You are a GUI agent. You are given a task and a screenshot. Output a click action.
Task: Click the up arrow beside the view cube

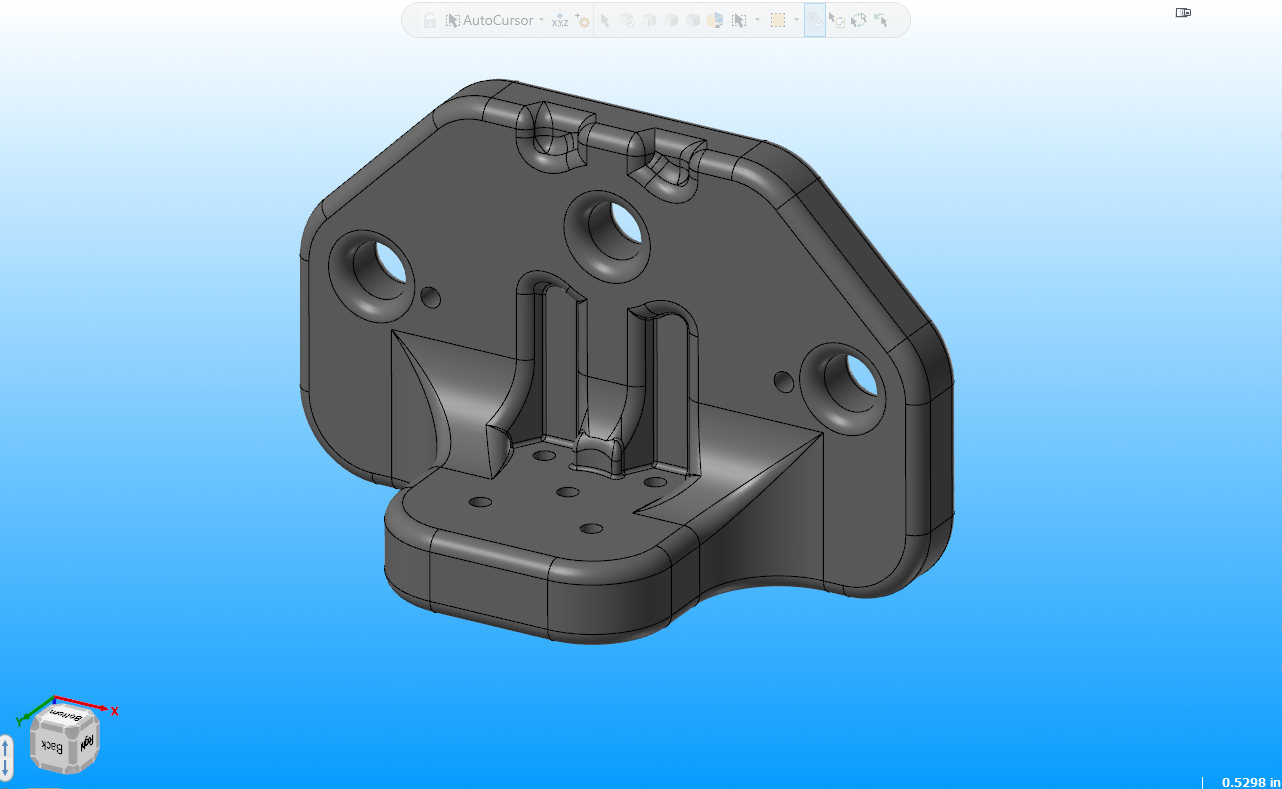(x=5, y=748)
